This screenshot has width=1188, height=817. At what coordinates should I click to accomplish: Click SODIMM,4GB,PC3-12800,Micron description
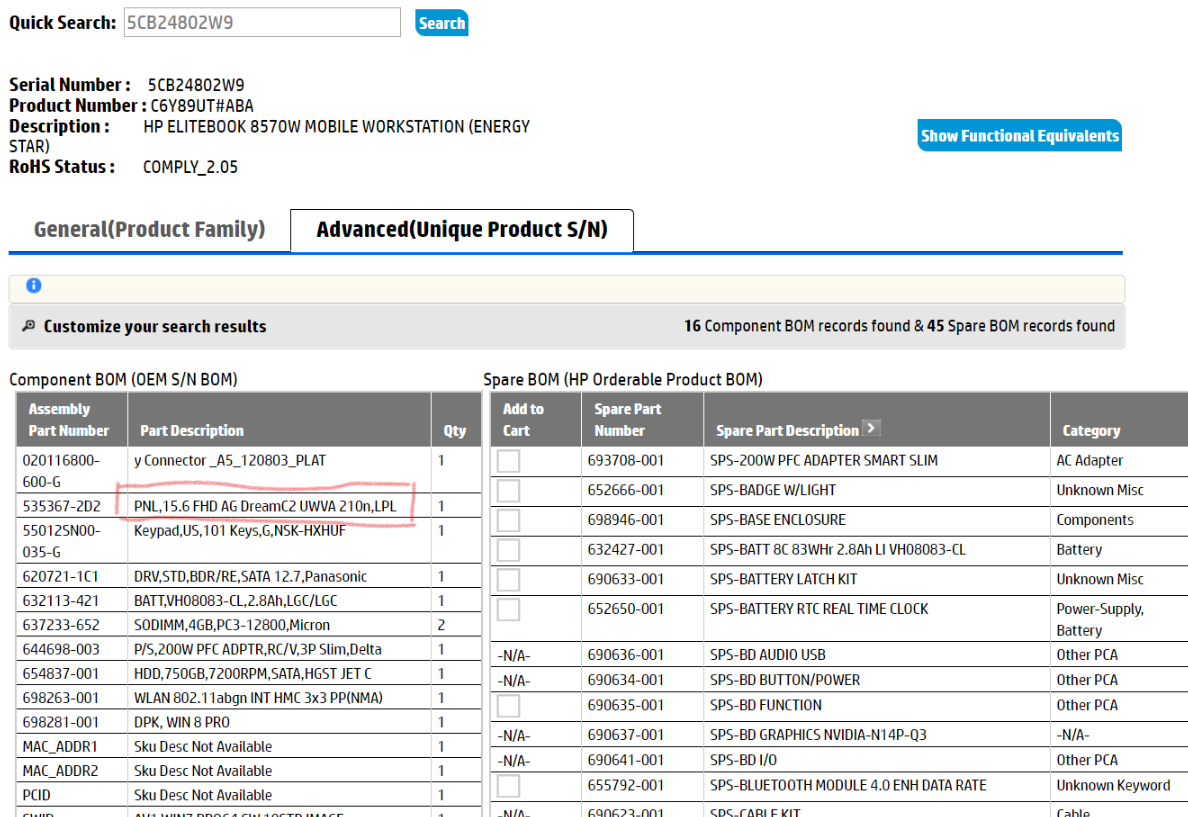coord(232,625)
